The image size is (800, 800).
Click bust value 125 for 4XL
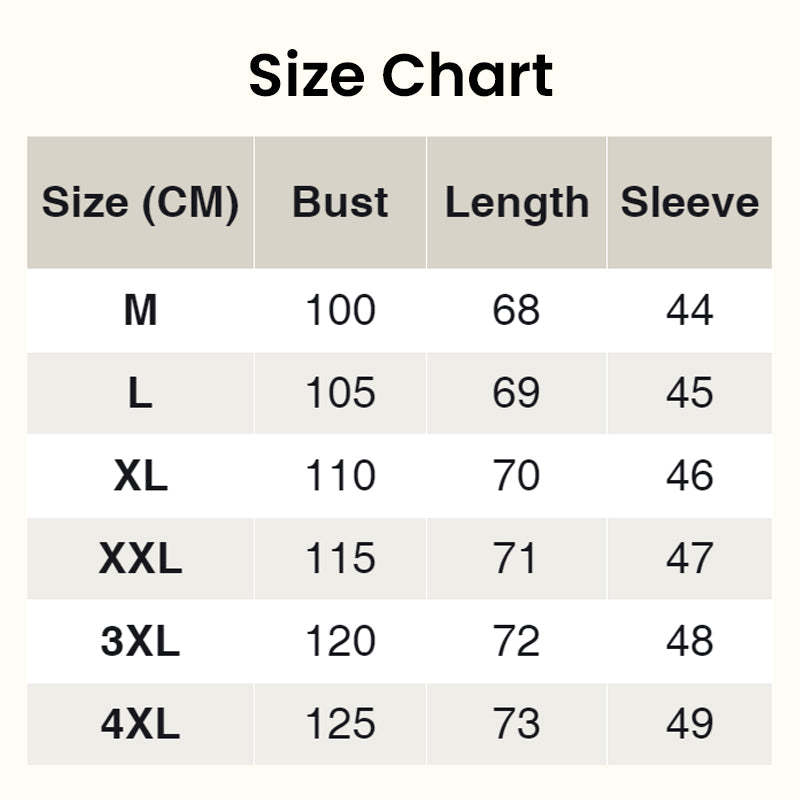pos(340,724)
